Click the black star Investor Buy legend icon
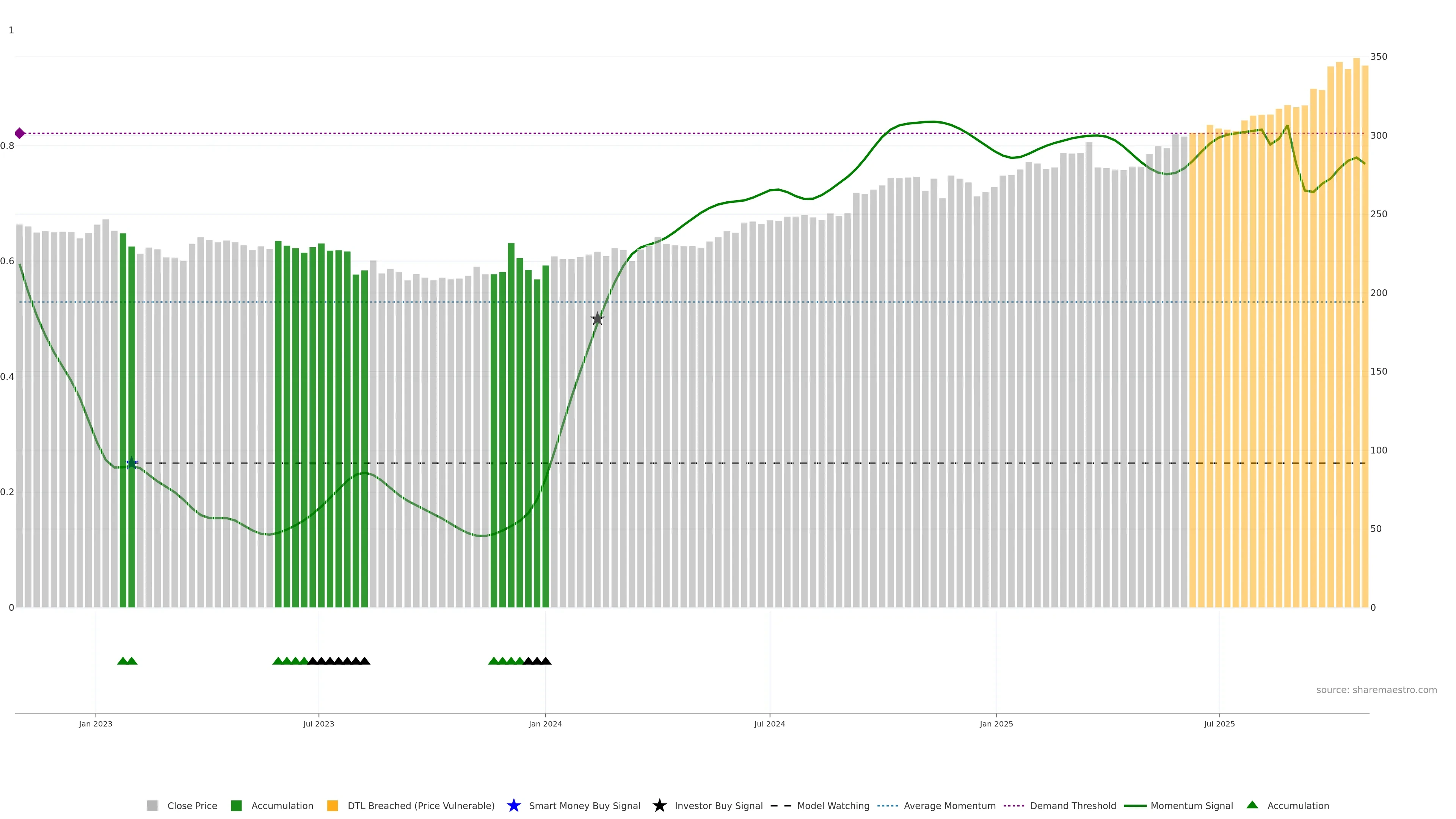The width and height of the screenshot is (1456, 819). pyautogui.click(x=659, y=805)
